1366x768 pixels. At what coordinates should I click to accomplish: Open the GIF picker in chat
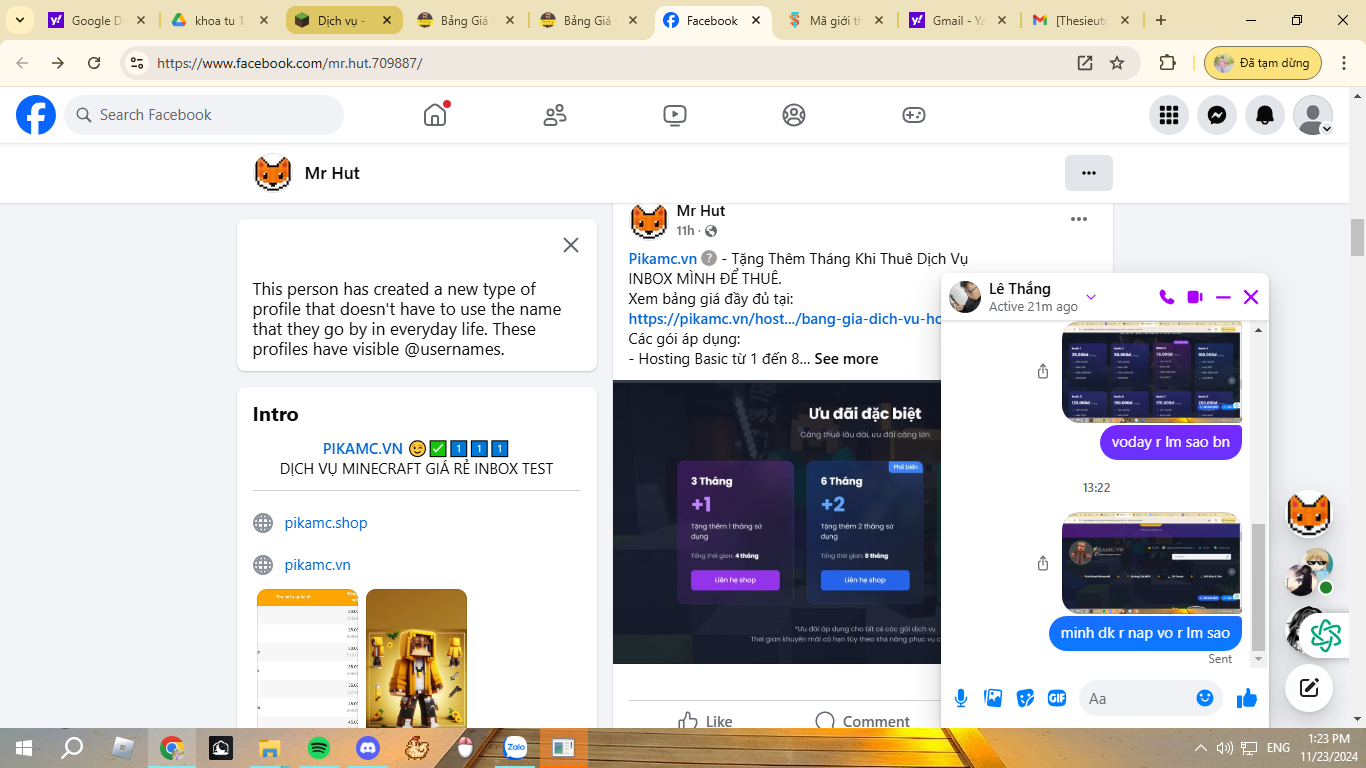point(1057,698)
